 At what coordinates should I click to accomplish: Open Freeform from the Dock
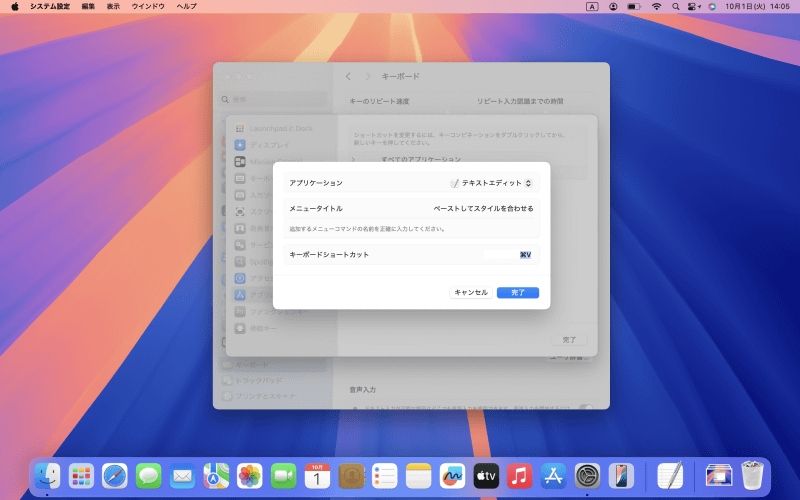452,476
